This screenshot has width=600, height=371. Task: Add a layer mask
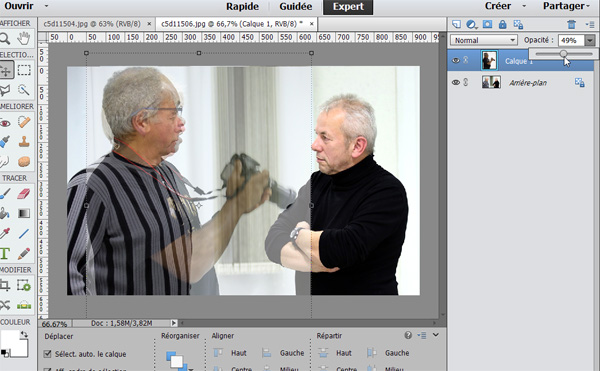[487, 24]
